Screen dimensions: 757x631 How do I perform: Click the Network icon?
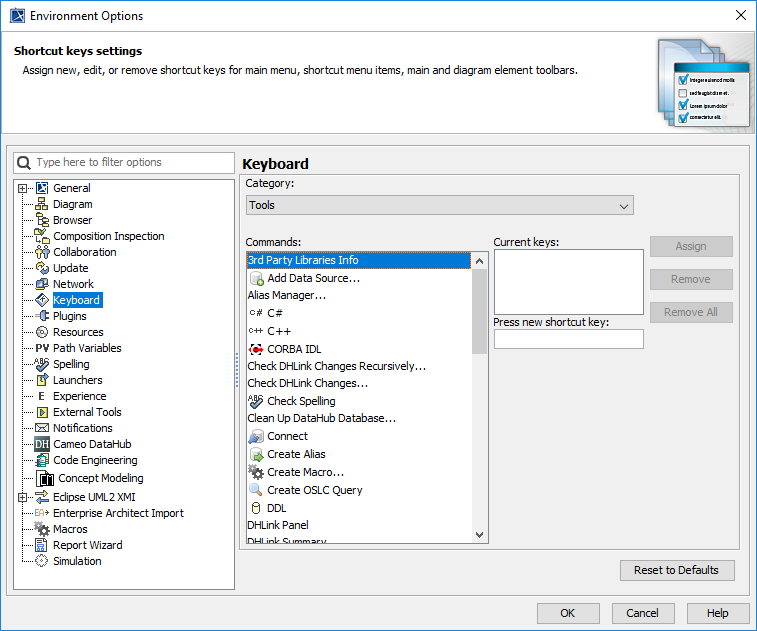click(42, 283)
